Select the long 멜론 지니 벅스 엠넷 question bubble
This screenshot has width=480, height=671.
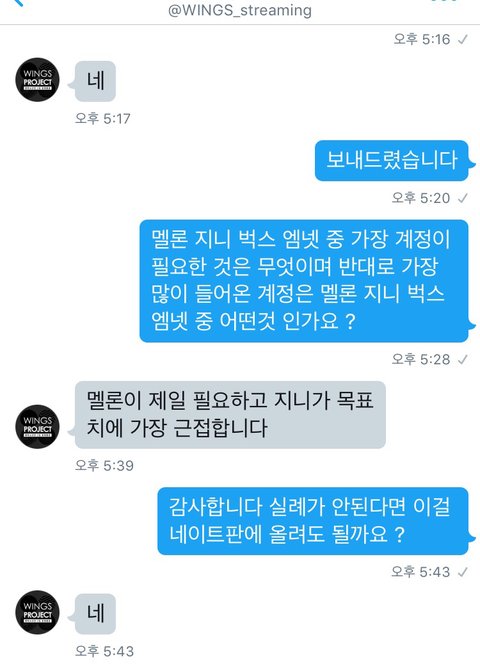pos(304,281)
